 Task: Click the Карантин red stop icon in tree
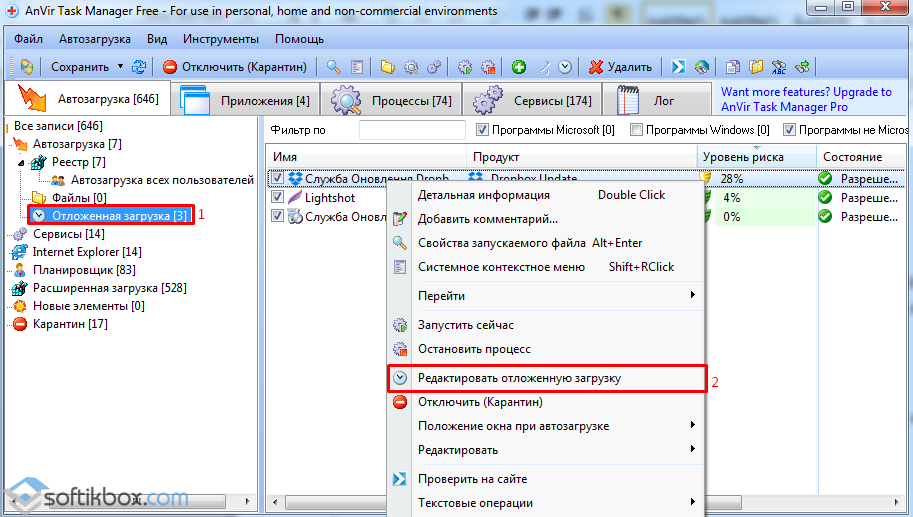point(19,324)
